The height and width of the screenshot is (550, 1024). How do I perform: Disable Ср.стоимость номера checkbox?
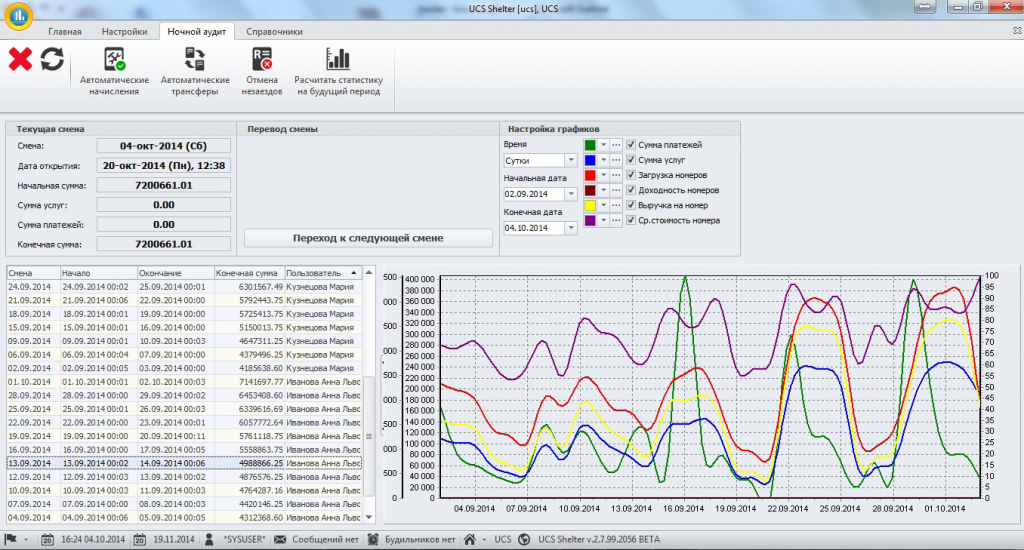pos(631,220)
